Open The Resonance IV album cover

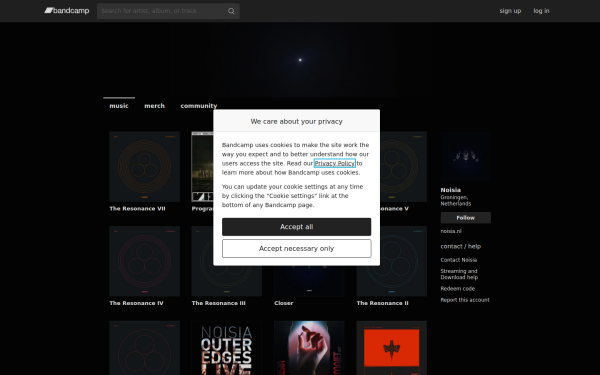145,261
